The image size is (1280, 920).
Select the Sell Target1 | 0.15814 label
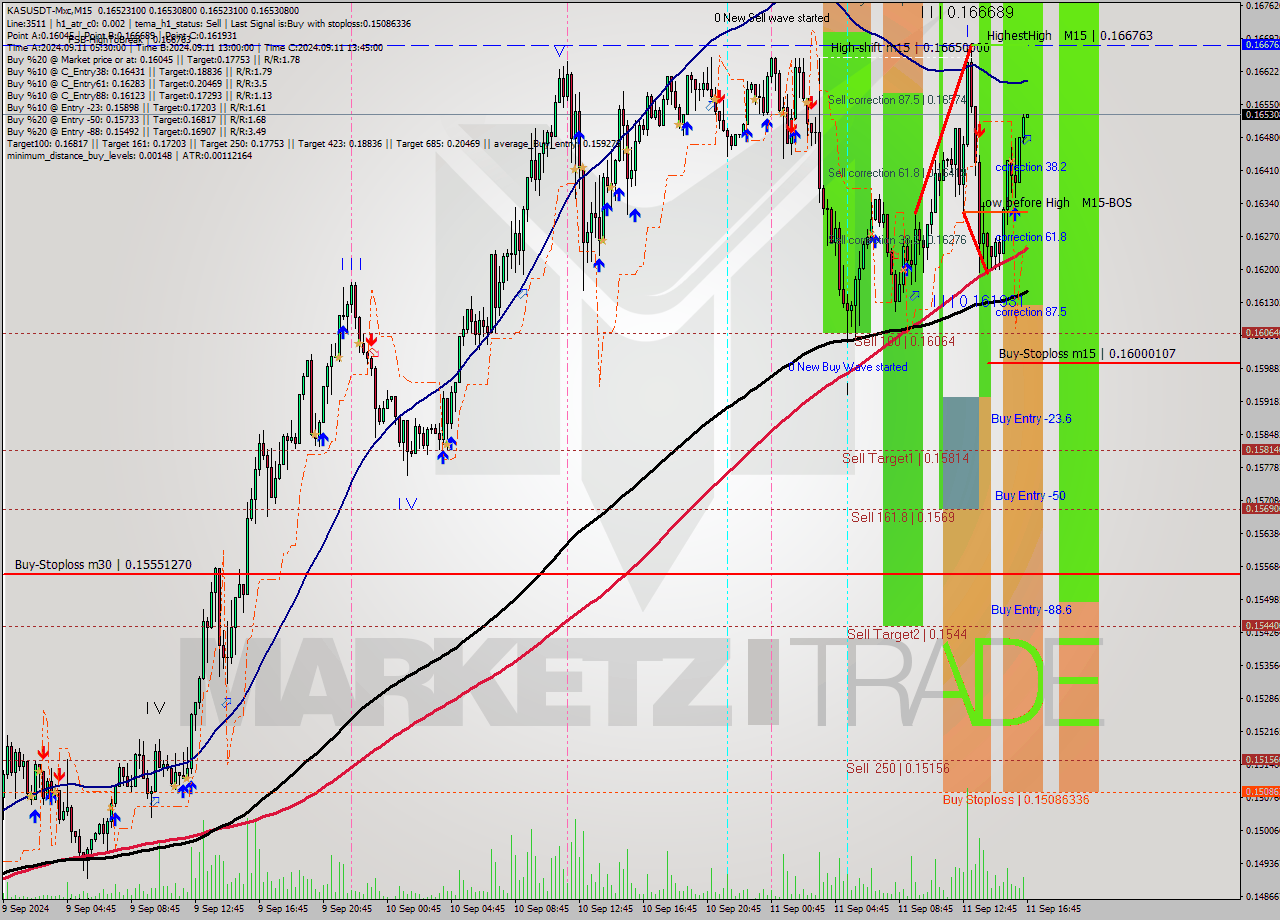pyautogui.click(x=905, y=458)
